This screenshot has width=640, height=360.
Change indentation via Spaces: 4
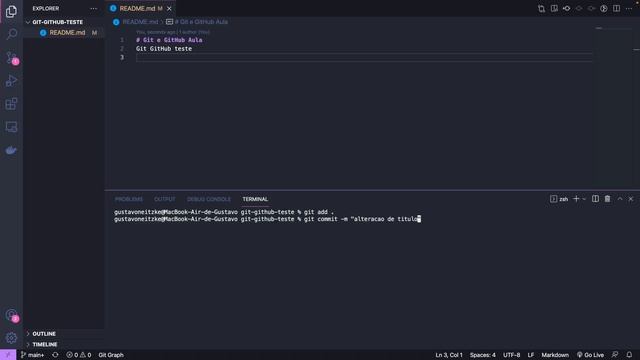tap(482, 355)
